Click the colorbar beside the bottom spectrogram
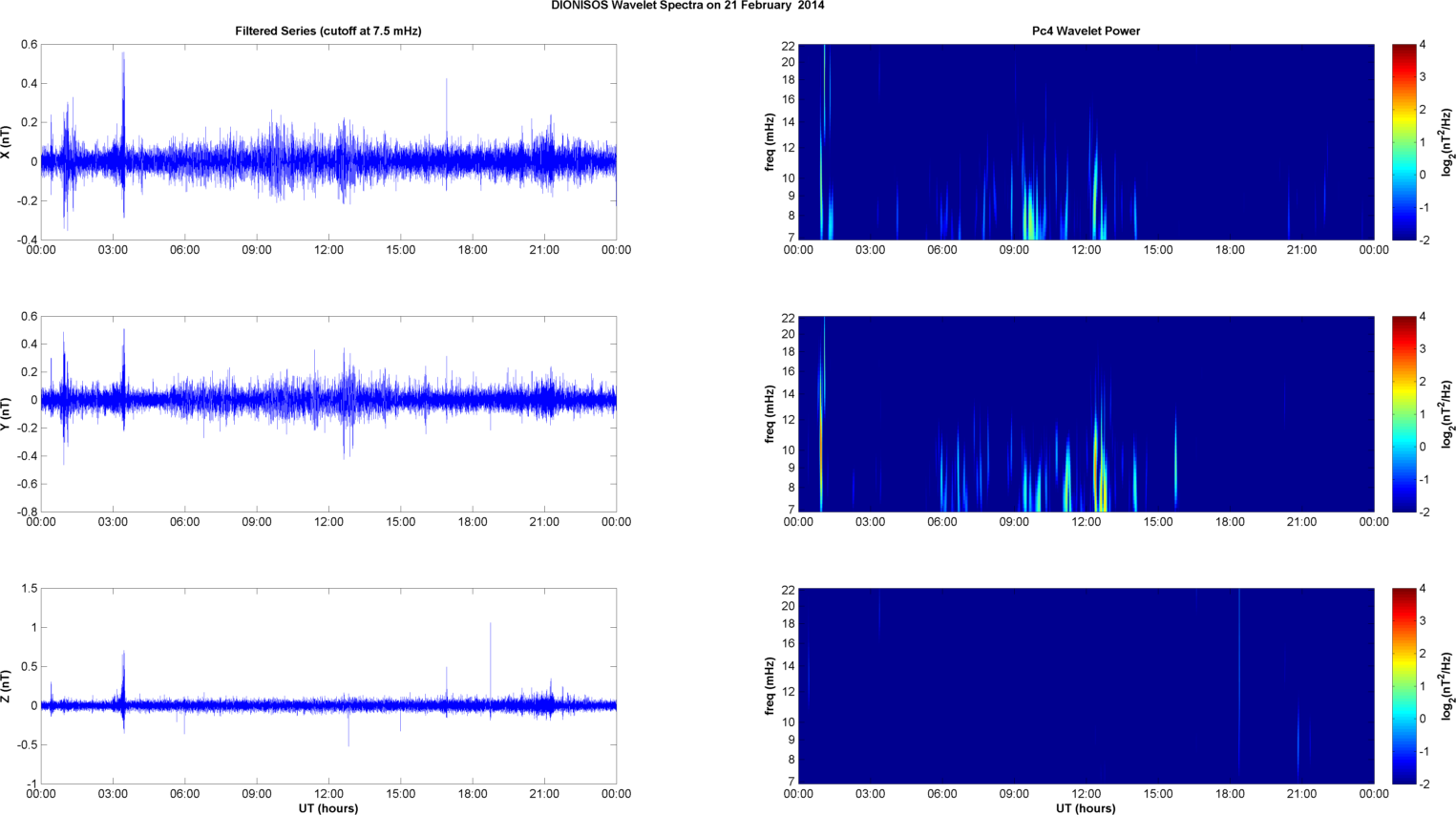Image resolution: width=1456 pixels, height=815 pixels. [1403, 686]
